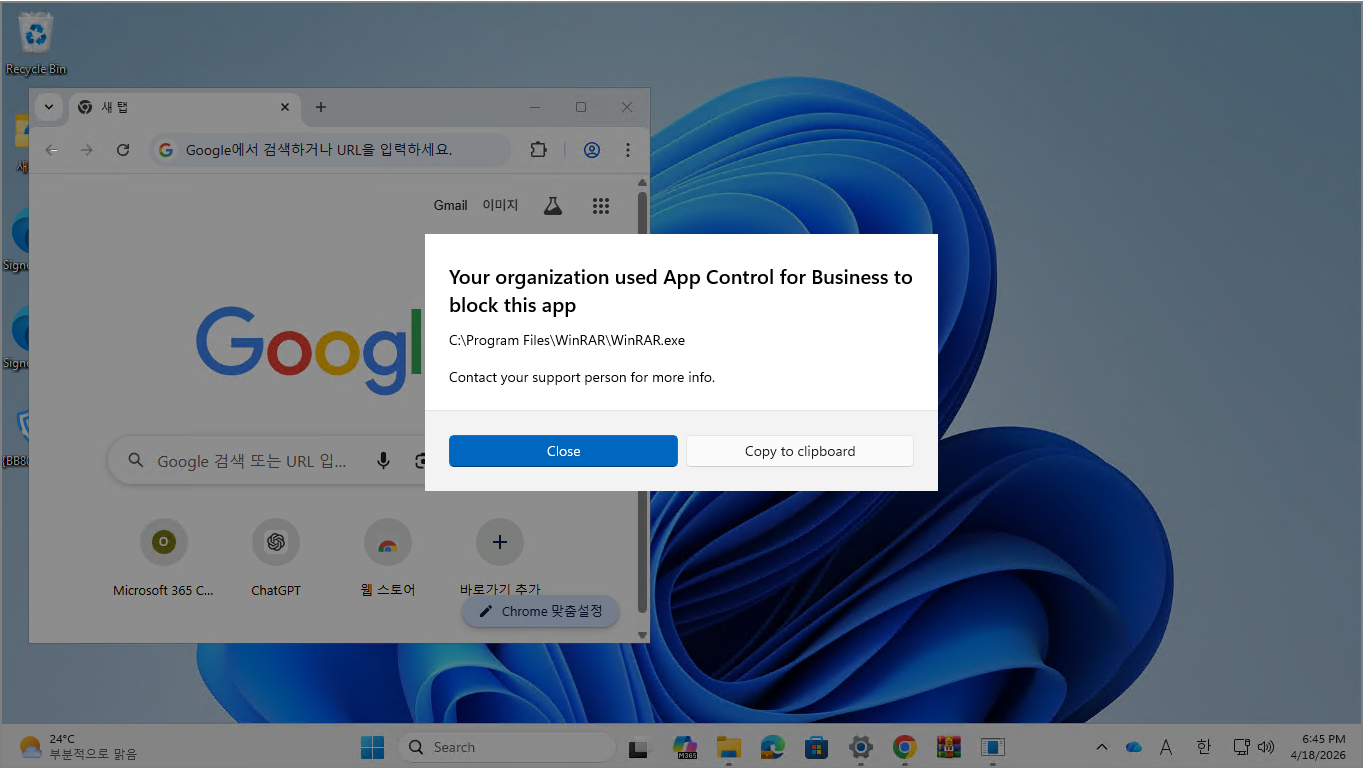Start voice search with microphone
Viewport: 1363px width, 768px height.
pyautogui.click(x=383, y=461)
